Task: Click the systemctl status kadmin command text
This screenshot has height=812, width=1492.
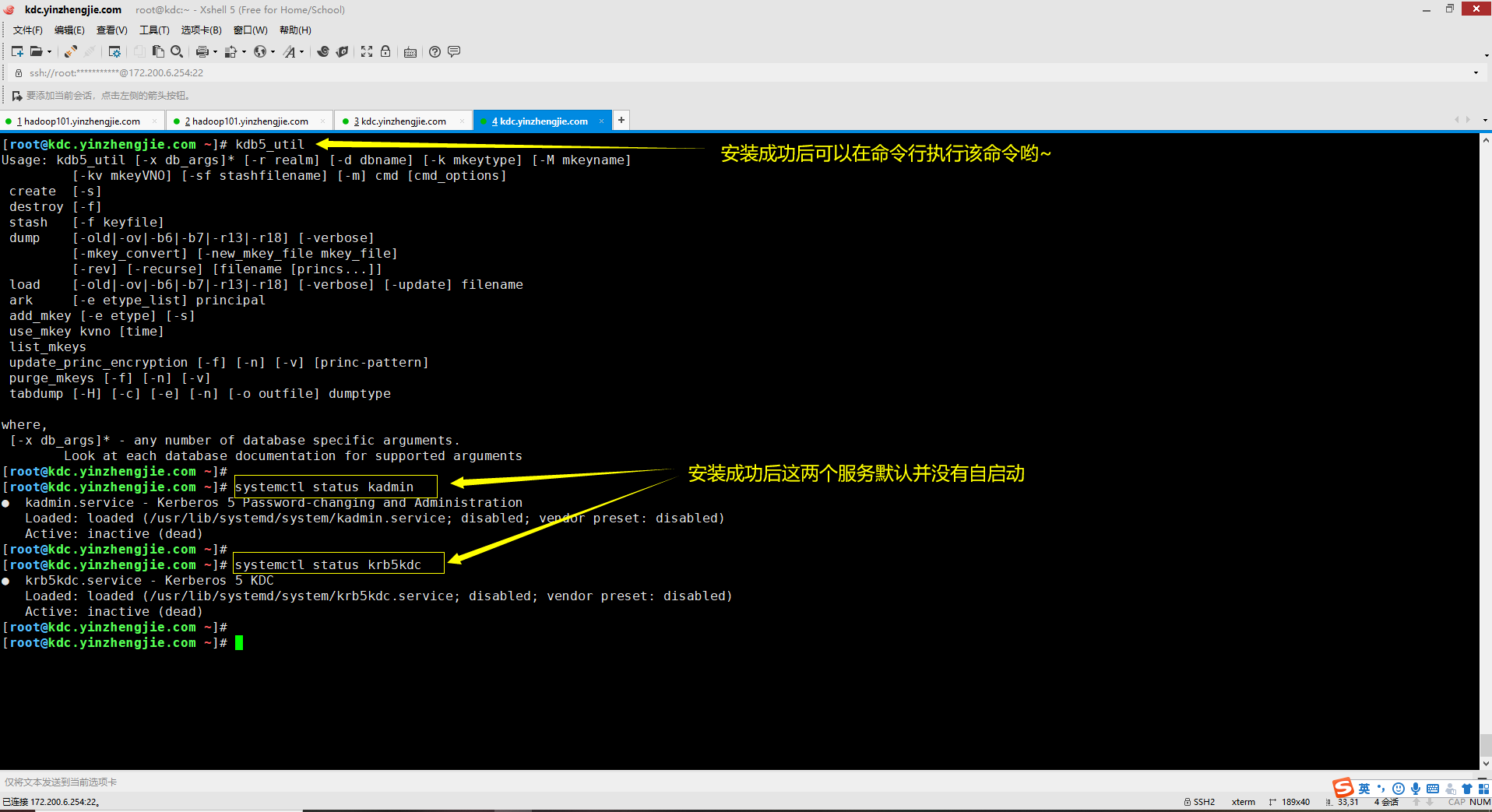Action: click(x=324, y=487)
